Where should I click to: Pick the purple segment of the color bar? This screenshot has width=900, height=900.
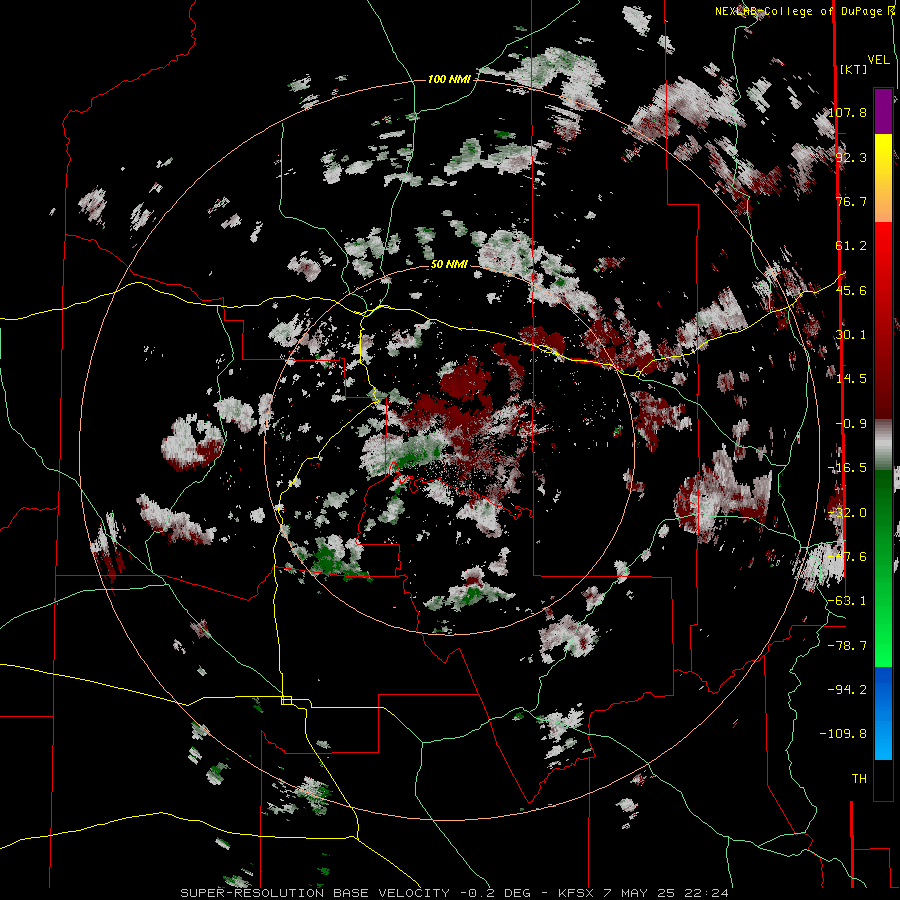click(883, 111)
